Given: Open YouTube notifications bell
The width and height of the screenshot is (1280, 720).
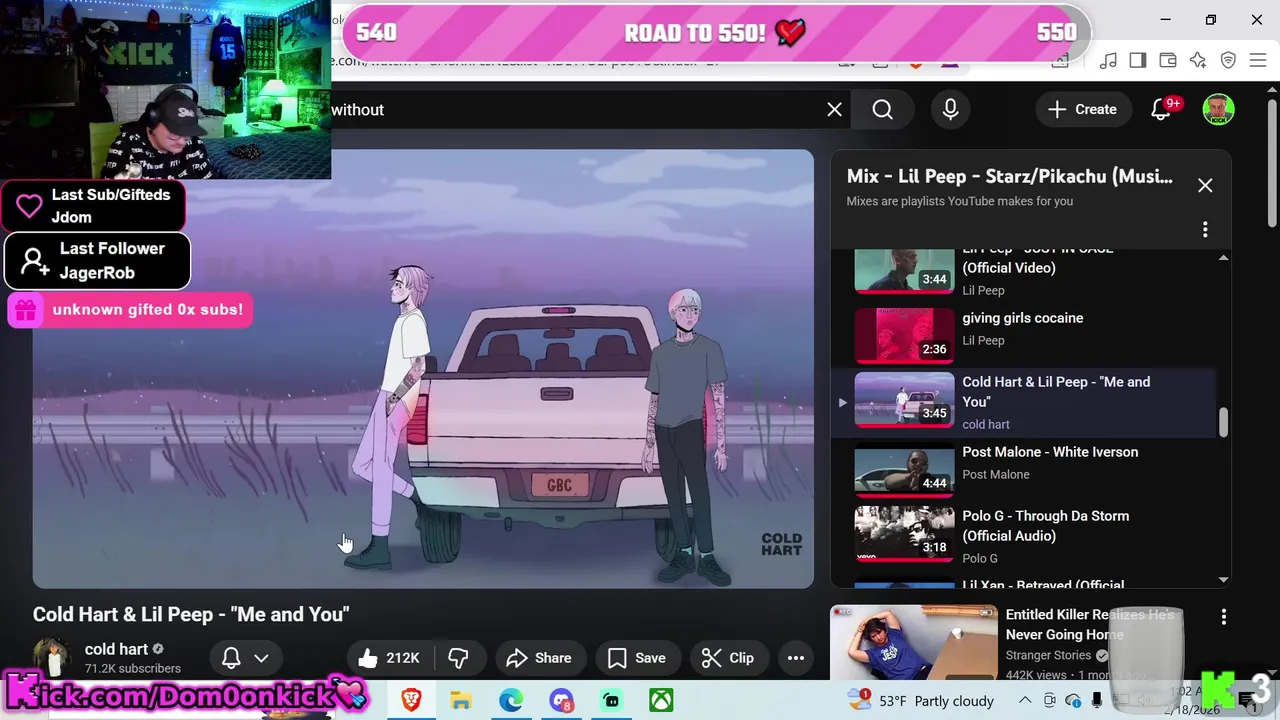Looking at the screenshot, I should (x=1161, y=110).
